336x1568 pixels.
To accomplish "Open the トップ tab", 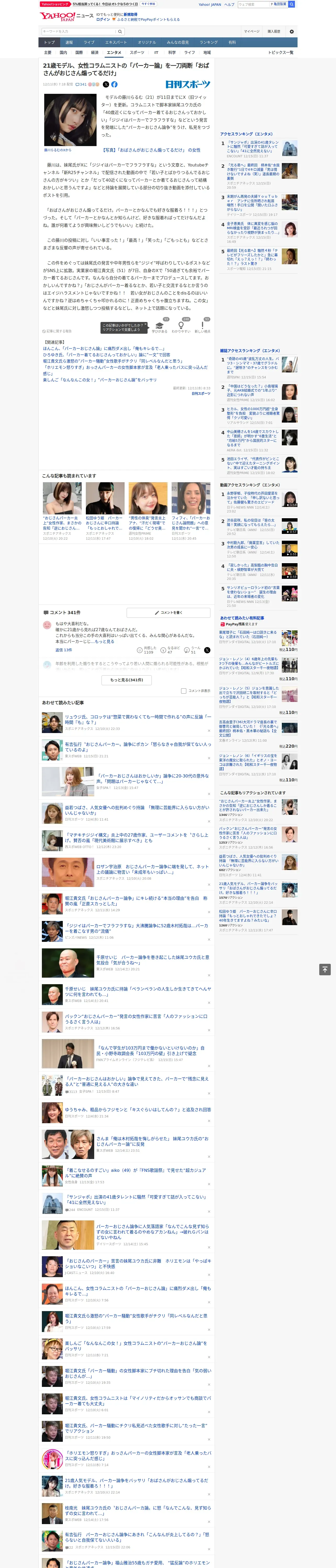I will (49, 43).
